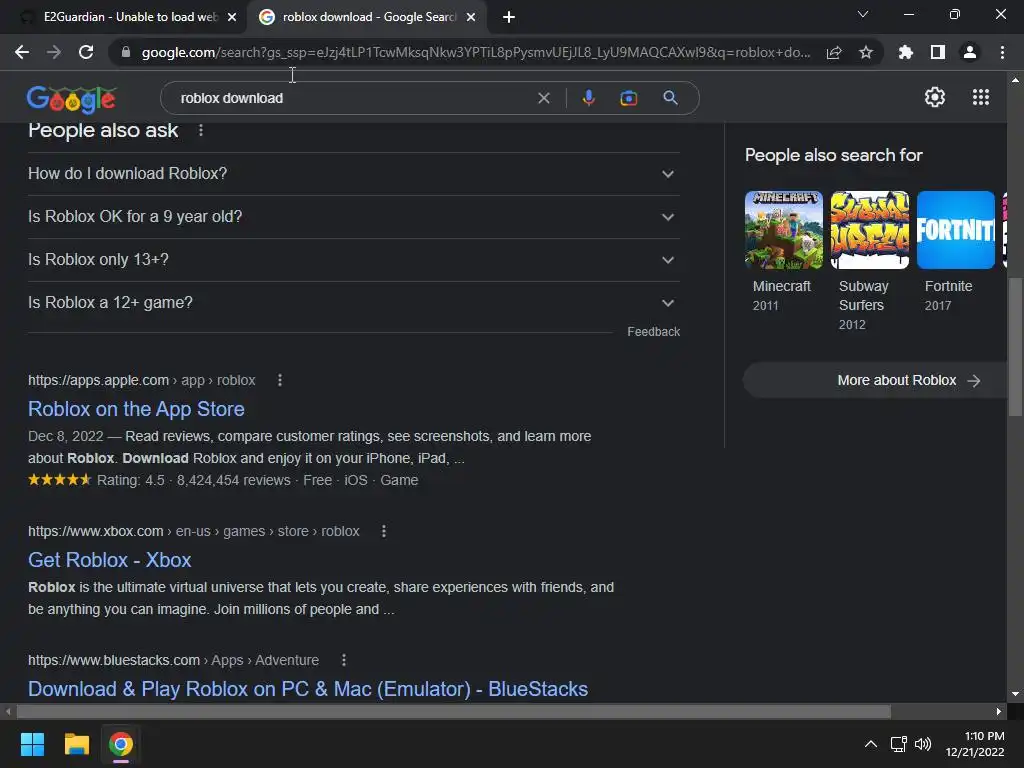Switch to E2Guardian tab
Screen dimensions: 1024x768
coord(123,17)
